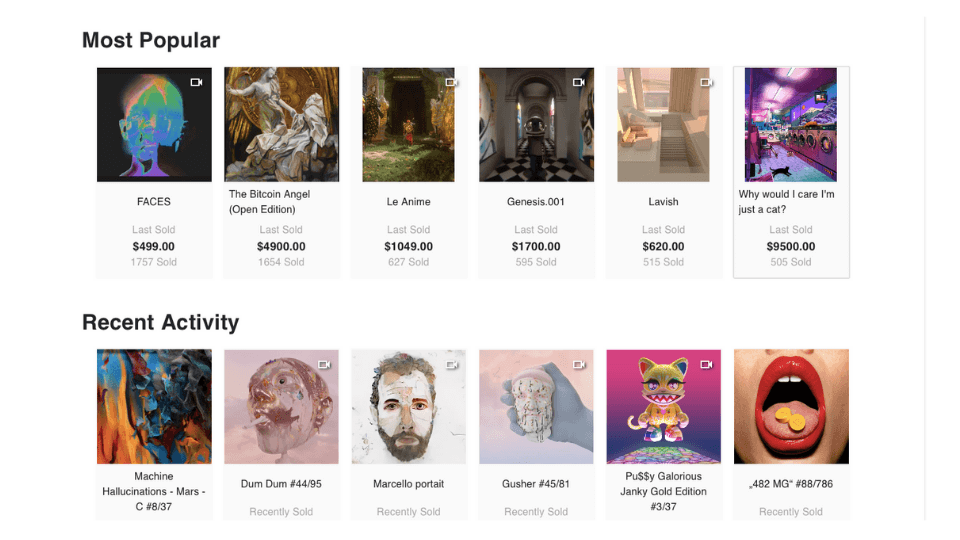Screen dimensions: 960x540
Task: Click the video icon on Pu$$y Galorious artwork
Action: (x=705, y=365)
